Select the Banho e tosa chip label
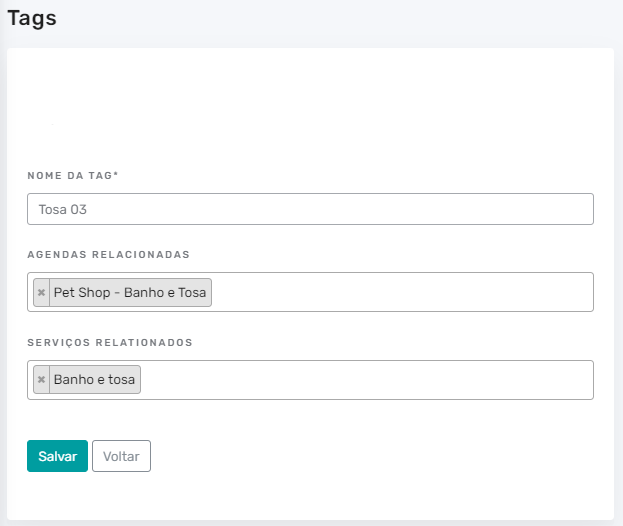Image resolution: width=623 pixels, height=526 pixels. click(x=95, y=380)
